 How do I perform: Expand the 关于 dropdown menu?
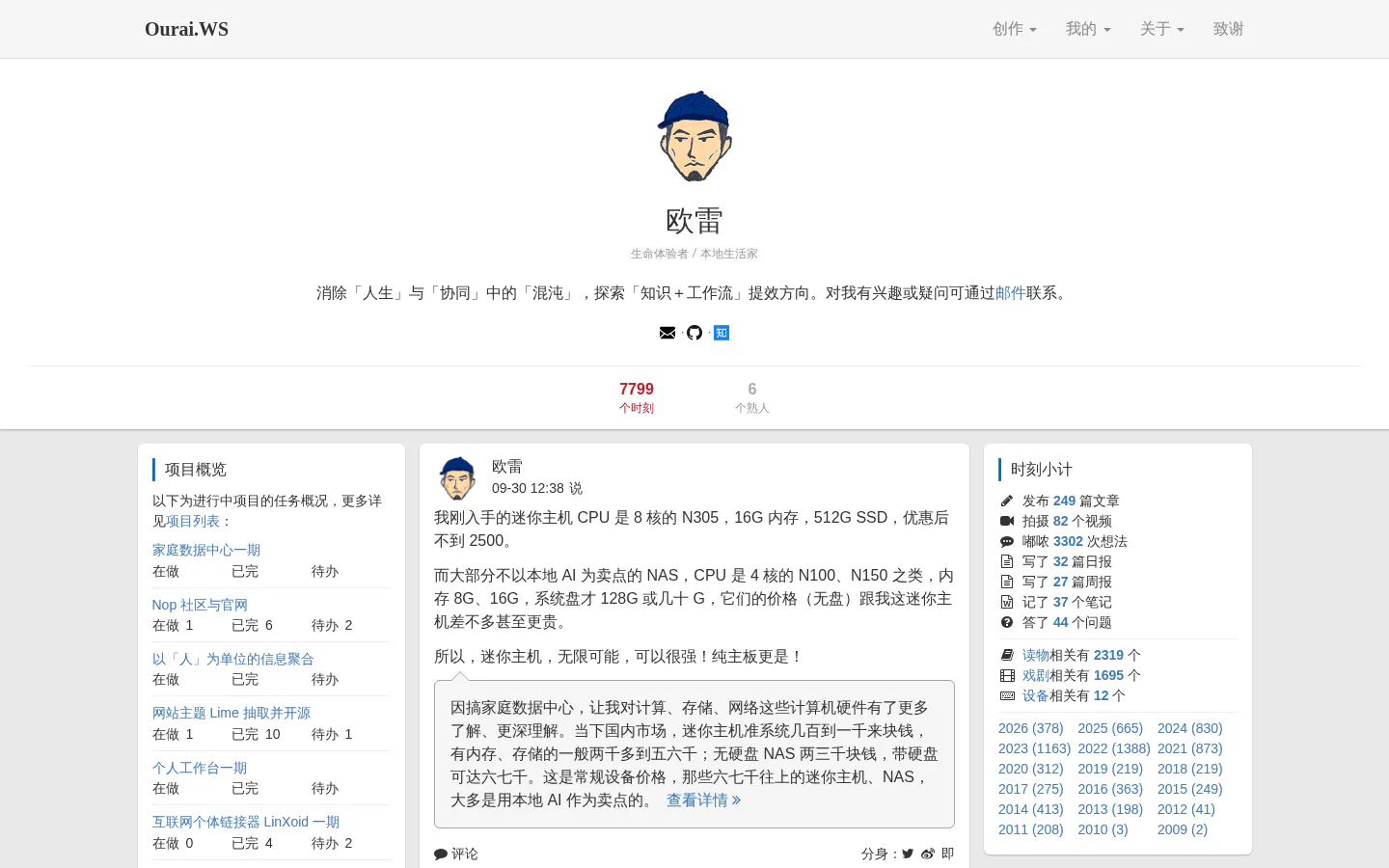point(1162,29)
